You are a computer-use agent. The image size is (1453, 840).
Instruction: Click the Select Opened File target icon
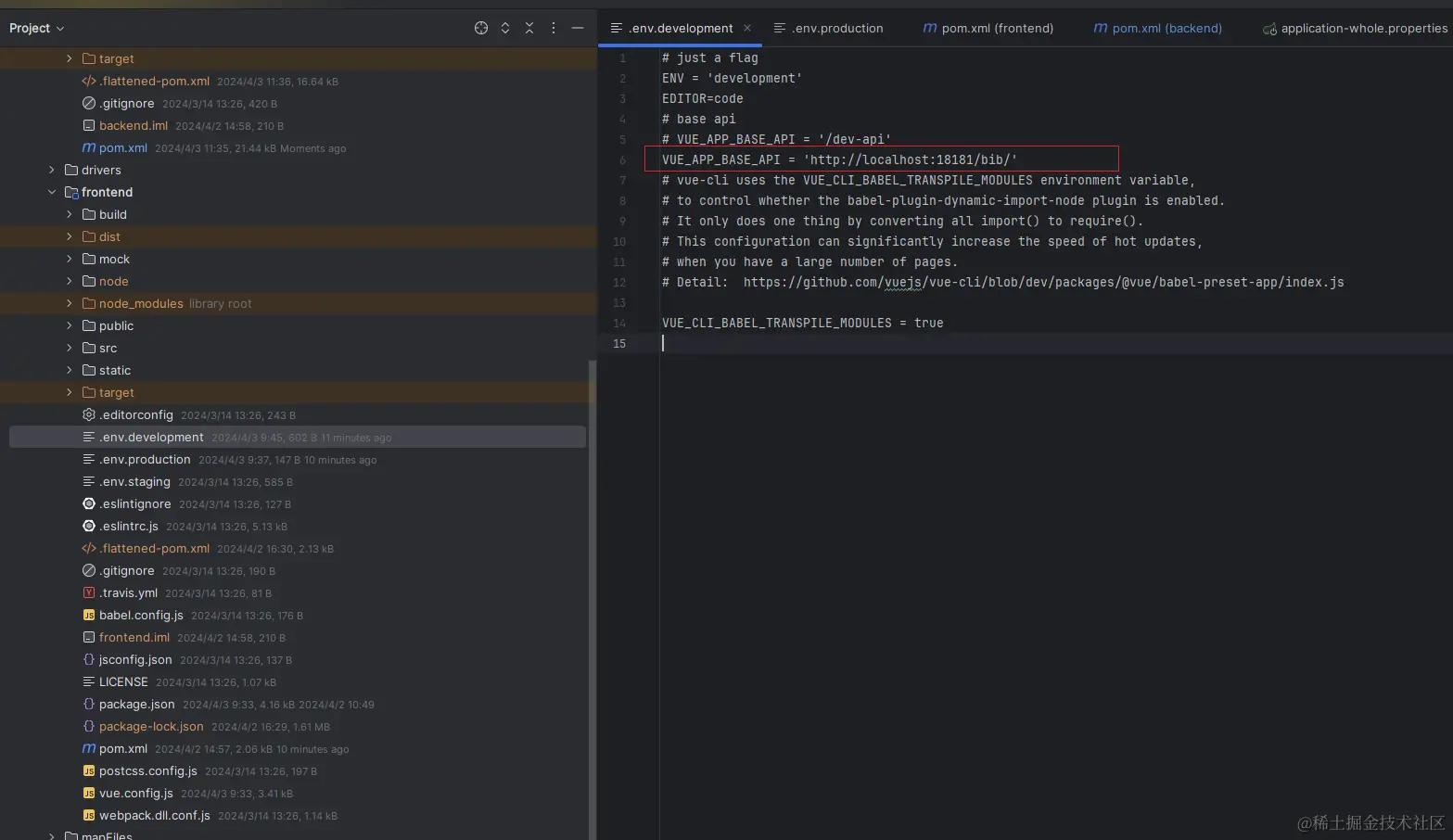coord(481,28)
